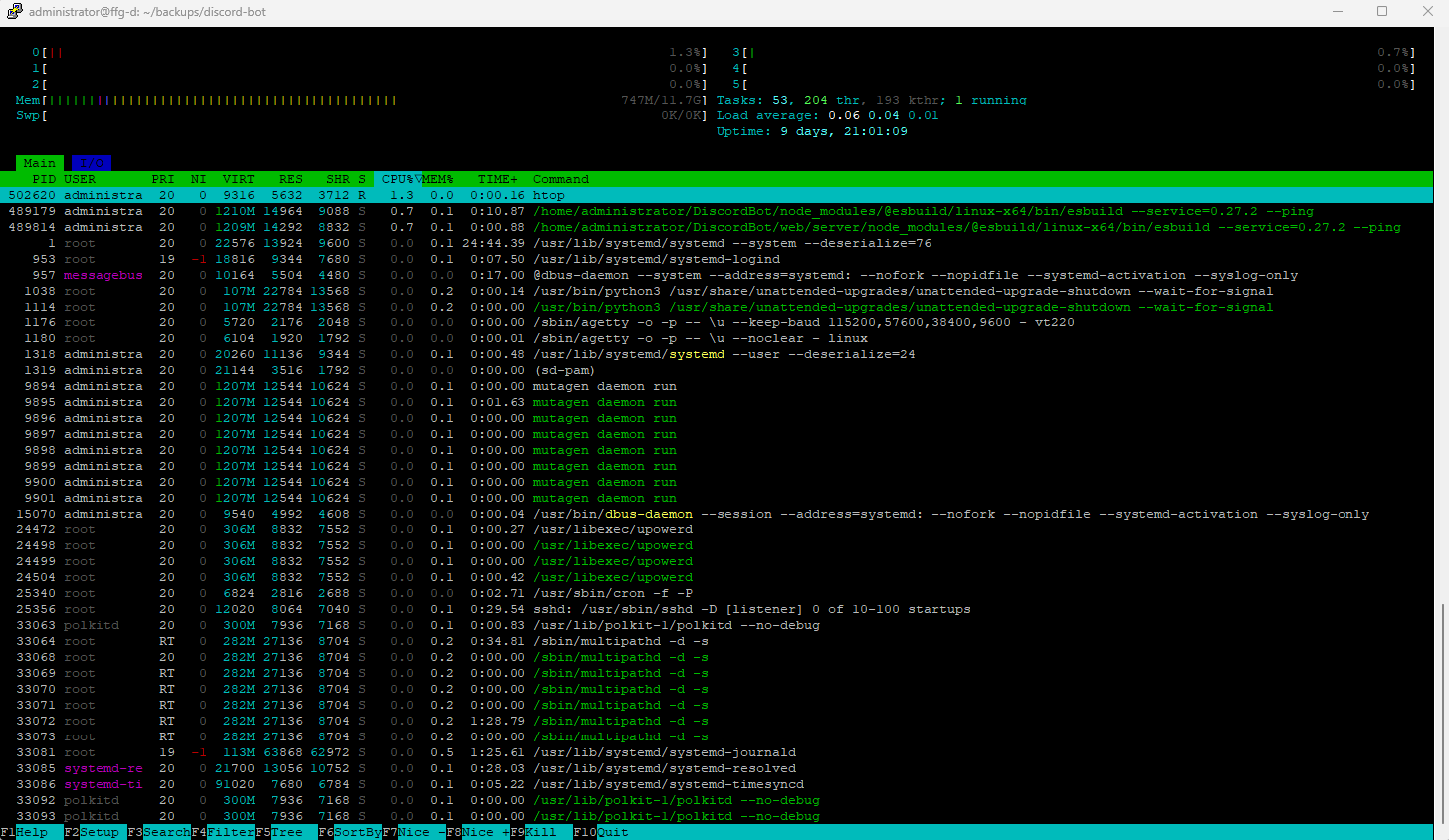
Task: Sort by the MEM% column header
Action: (438, 179)
